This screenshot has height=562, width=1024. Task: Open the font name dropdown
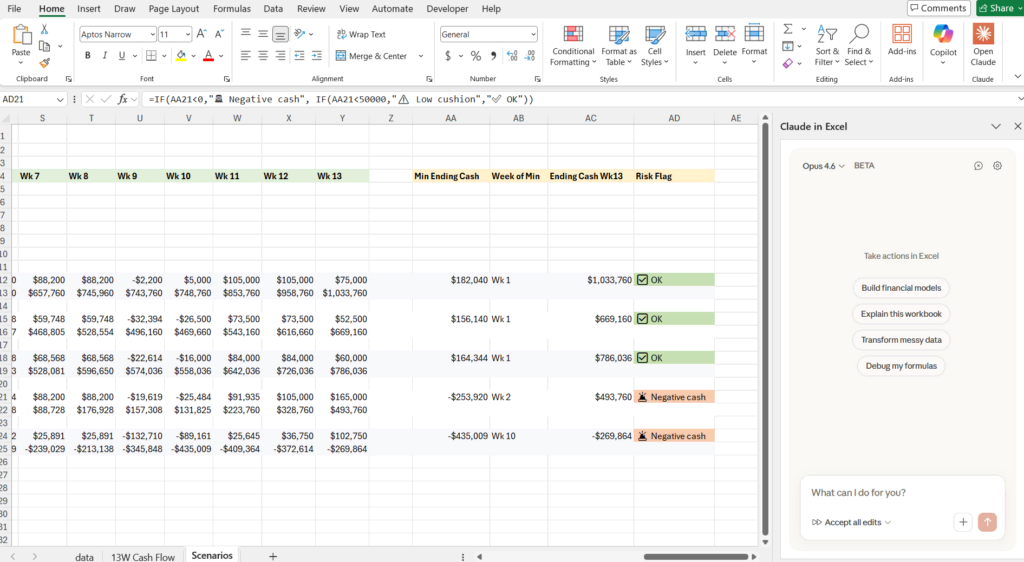152,34
